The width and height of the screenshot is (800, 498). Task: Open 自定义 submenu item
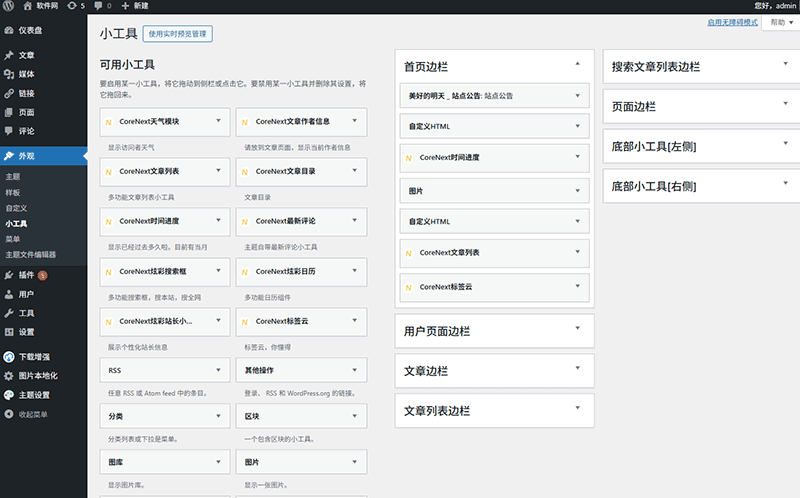pos(16,208)
